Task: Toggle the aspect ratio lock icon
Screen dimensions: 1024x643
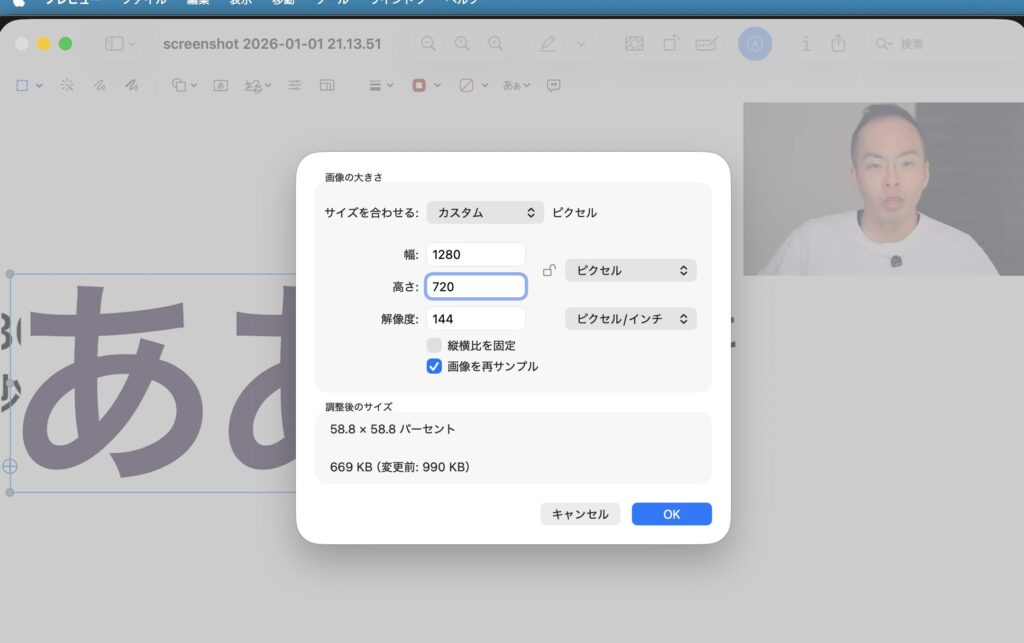Action: tap(548, 270)
